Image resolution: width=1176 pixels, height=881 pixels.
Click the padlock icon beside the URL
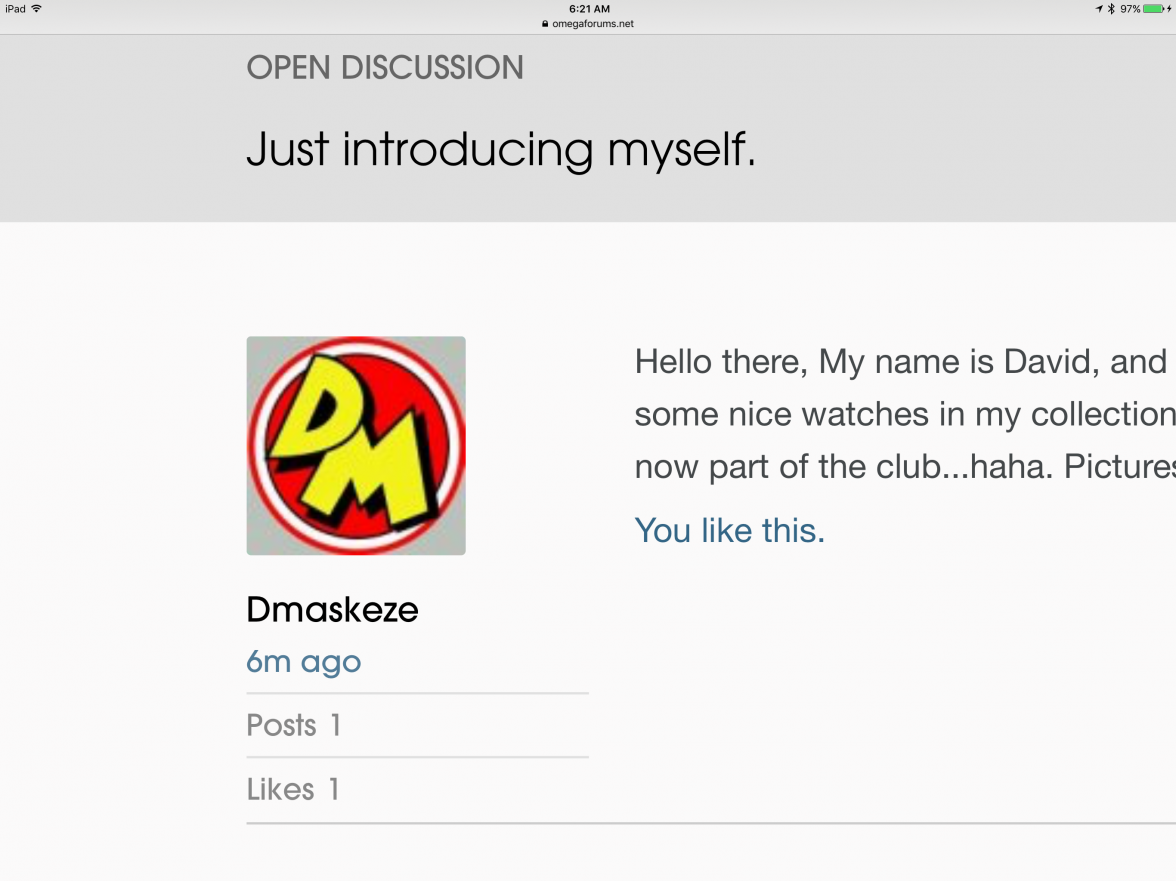click(x=545, y=24)
